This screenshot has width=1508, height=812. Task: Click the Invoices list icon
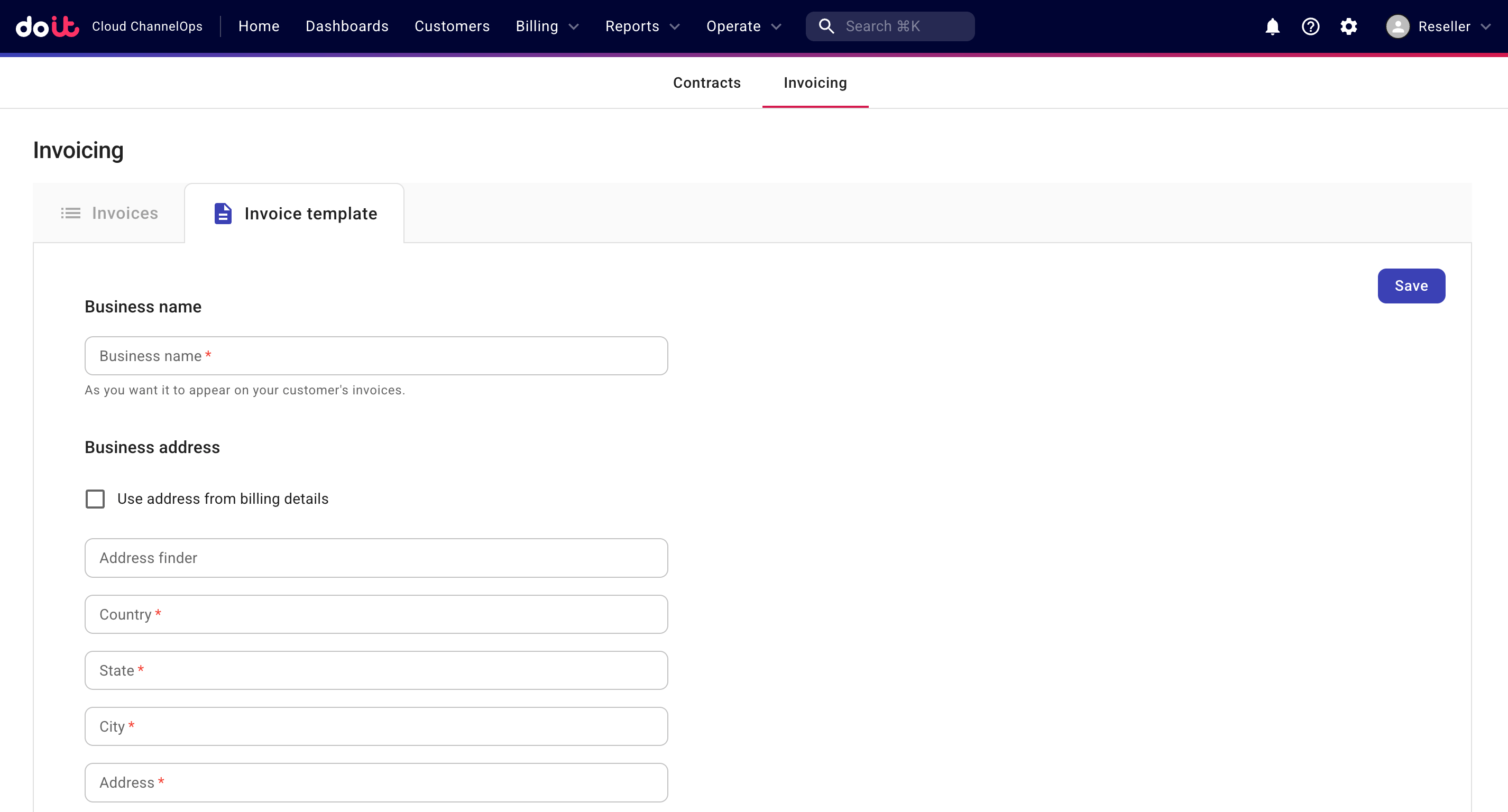point(71,213)
